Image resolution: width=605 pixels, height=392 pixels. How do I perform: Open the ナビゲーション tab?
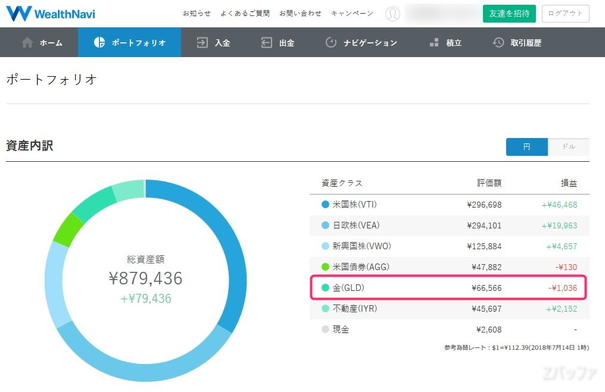pyautogui.click(x=361, y=42)
